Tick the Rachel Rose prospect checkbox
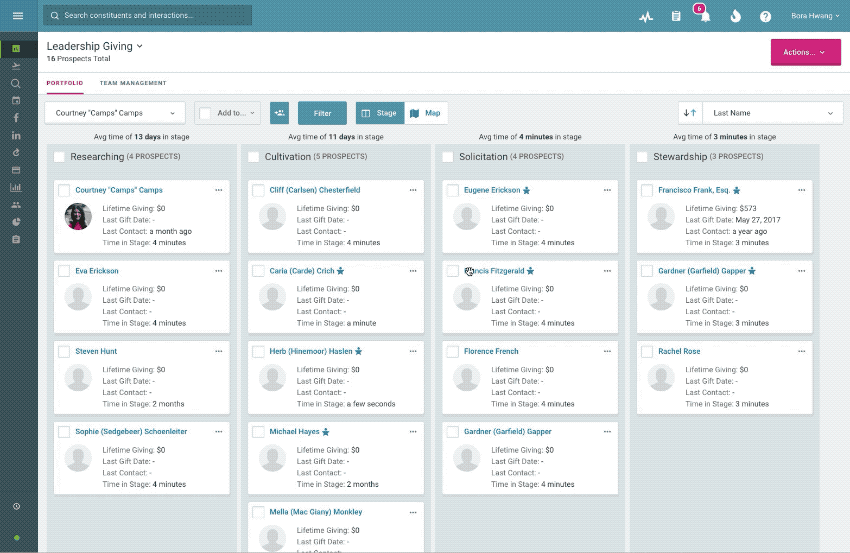The width and height of the screenshot is (850, 553). [647, 352]
